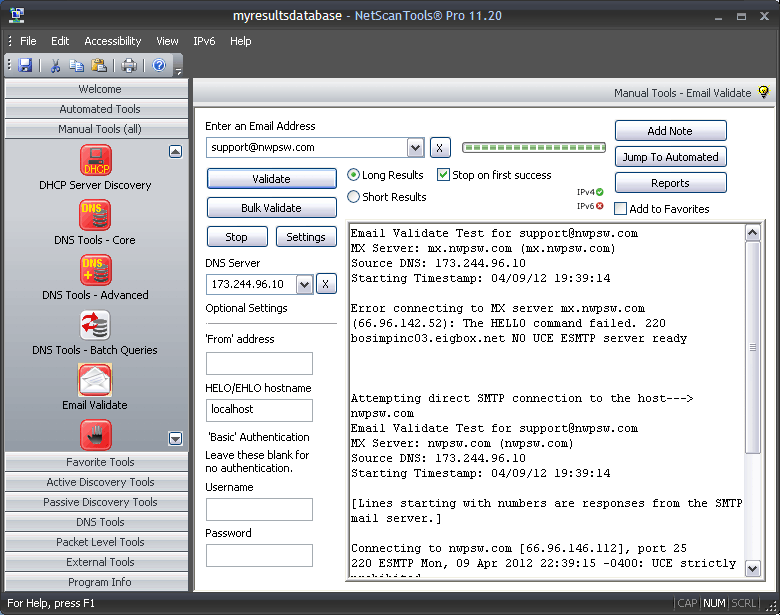The image size is (780, 615).
Task: Expand the Program Info section
Action: coord(97,581)
